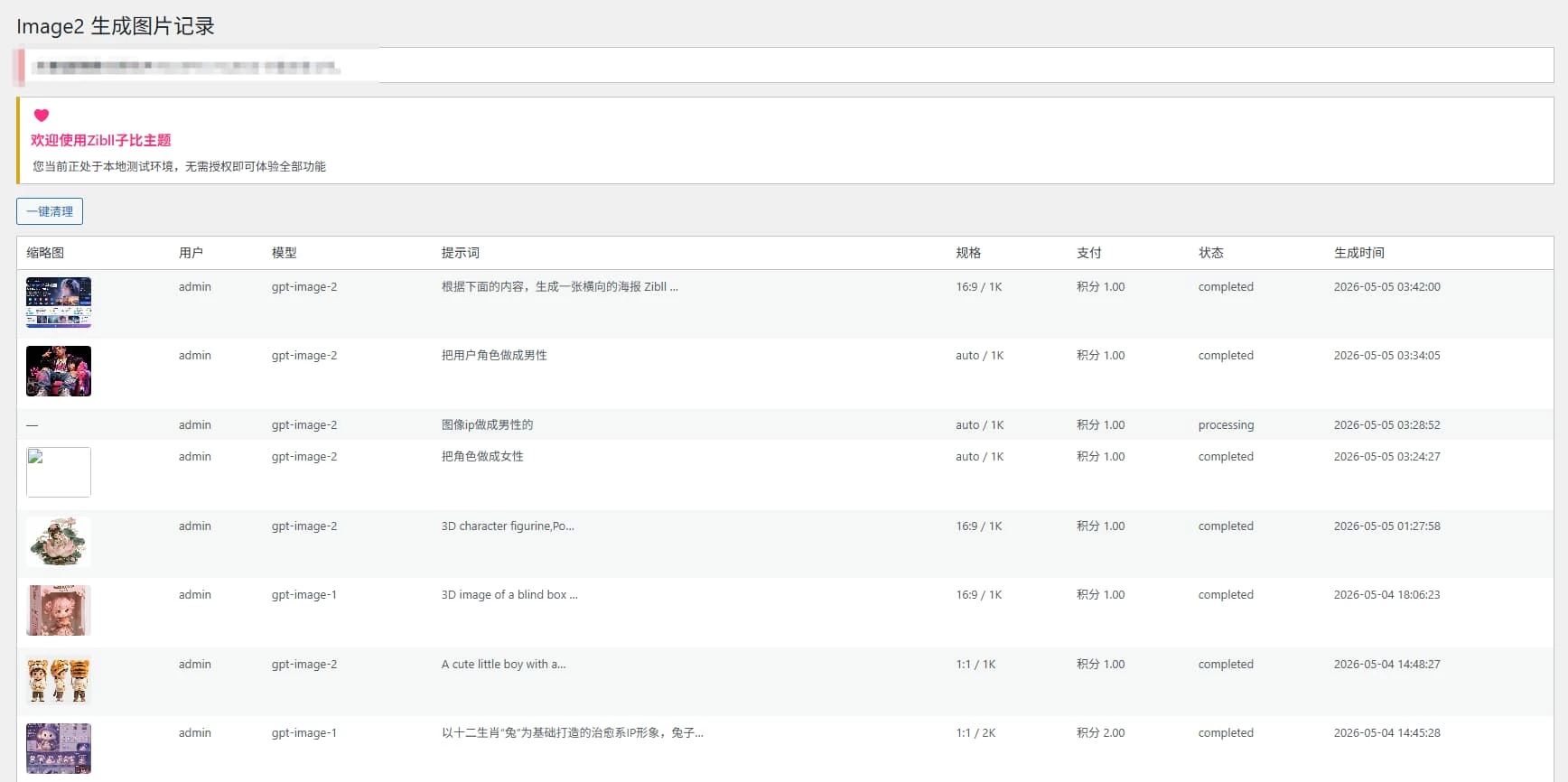Open thumbnail of A cute little boy record
The height and width of the screenshot is (782, 1568).
(x=59, y=680)
